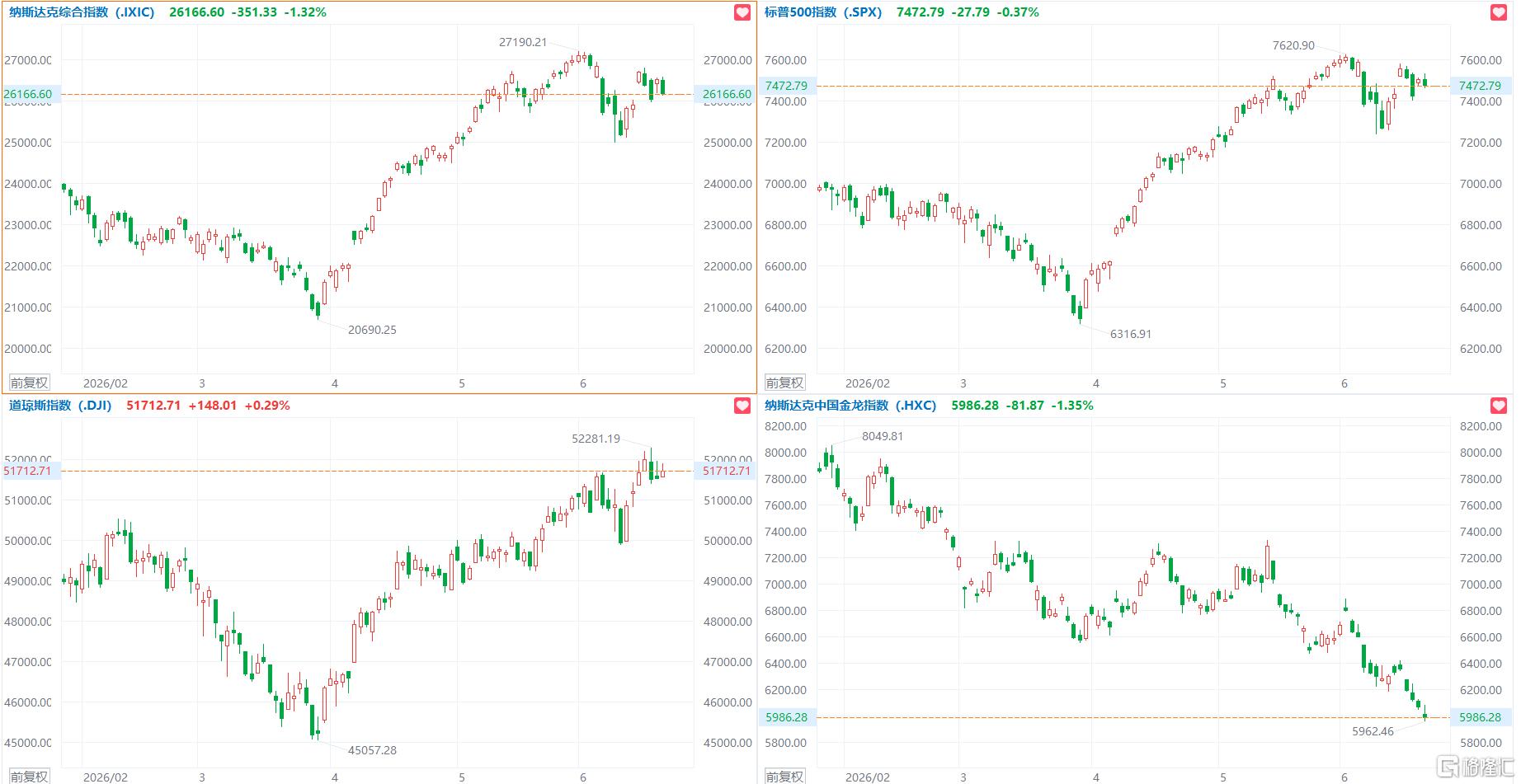1521x784 pixels.
Task: Click the 6316.91 low label on the S&P chart
Action: [1131, 334]
